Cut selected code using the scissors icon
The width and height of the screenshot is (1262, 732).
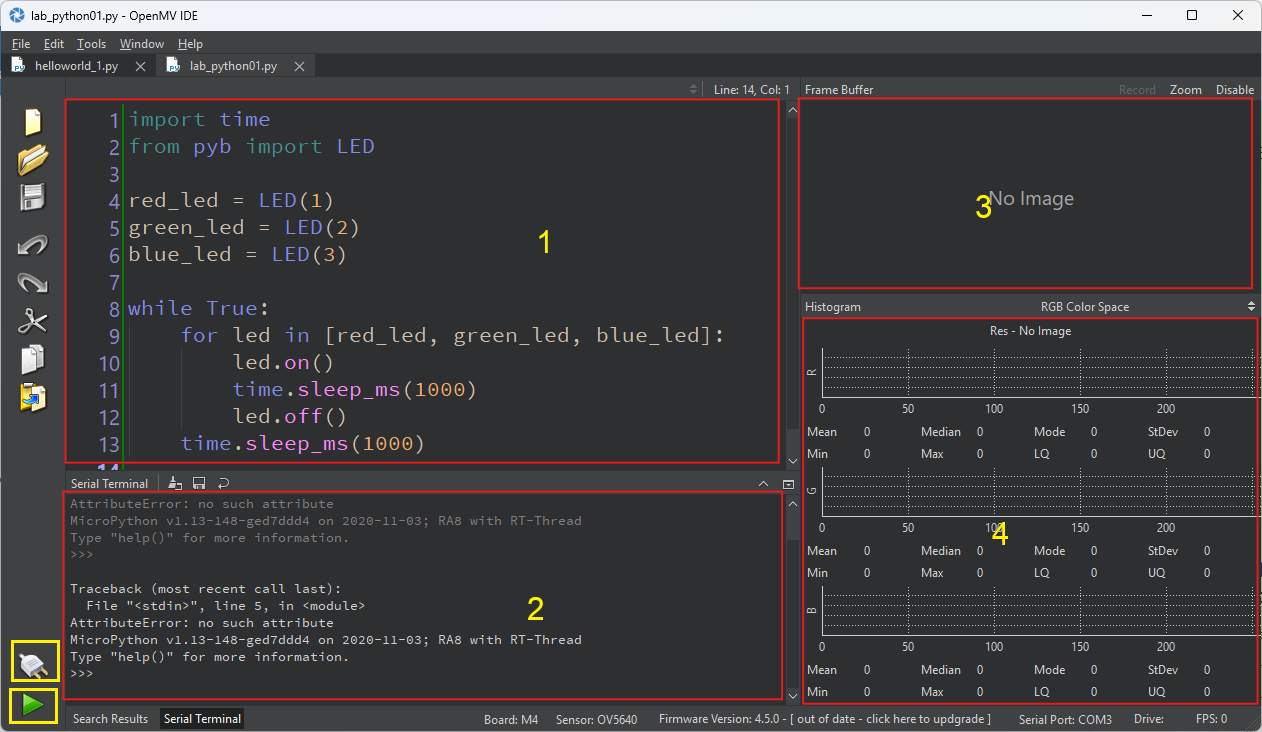(31, 321)
